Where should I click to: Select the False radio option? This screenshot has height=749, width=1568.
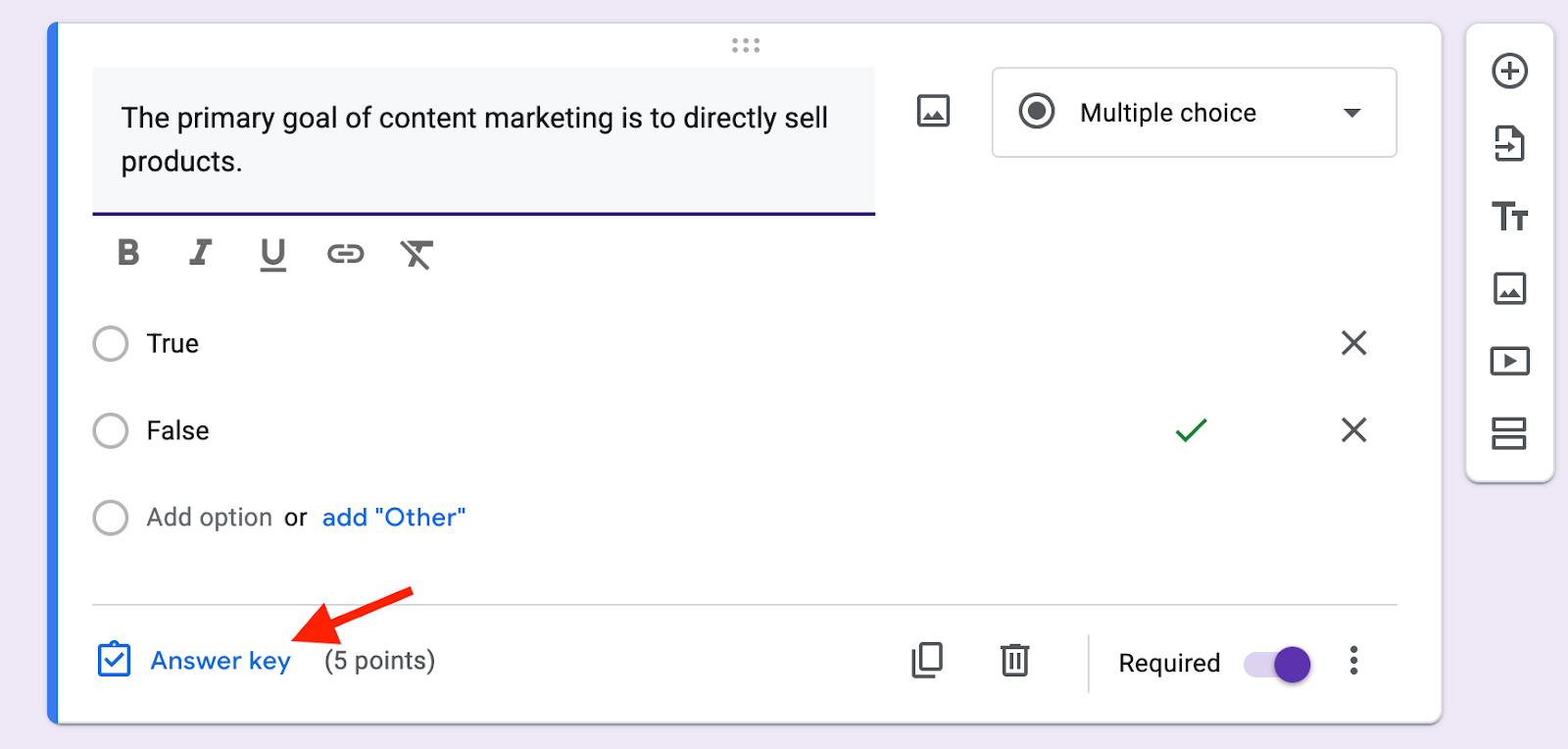pyautogui.click(x=111, y=430)
